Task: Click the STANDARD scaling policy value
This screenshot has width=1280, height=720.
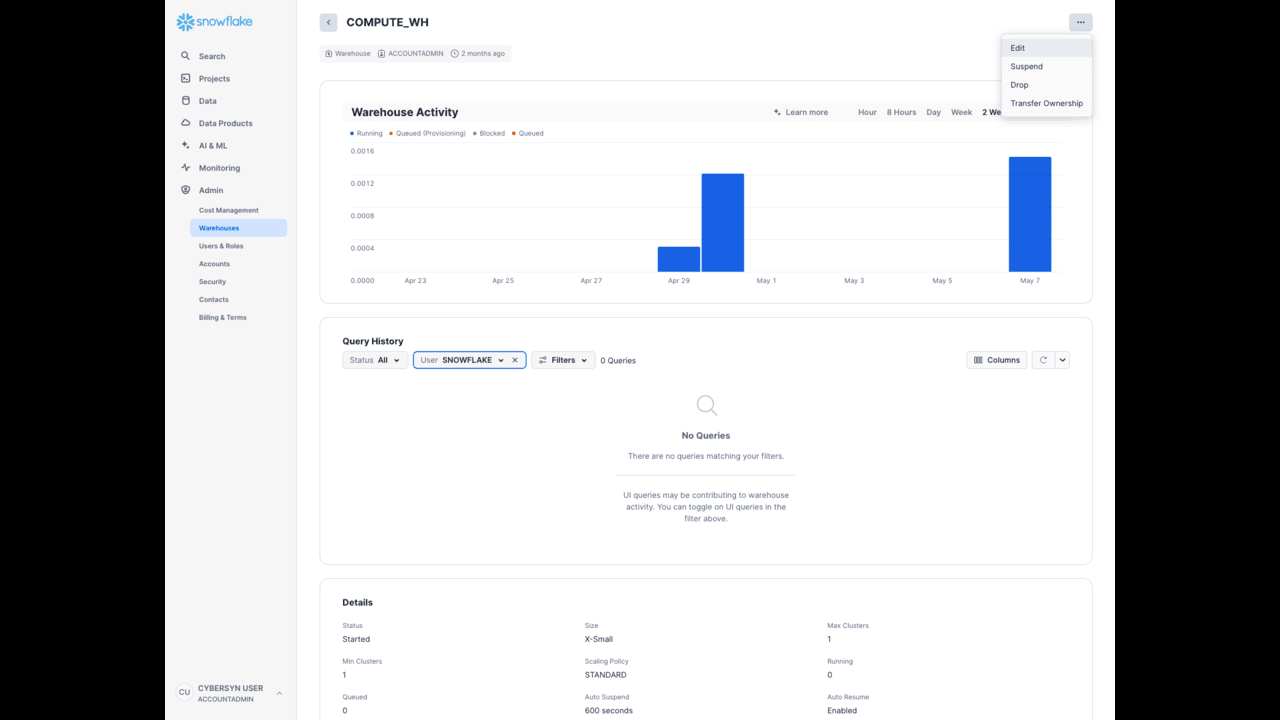Action: point(606,675)
